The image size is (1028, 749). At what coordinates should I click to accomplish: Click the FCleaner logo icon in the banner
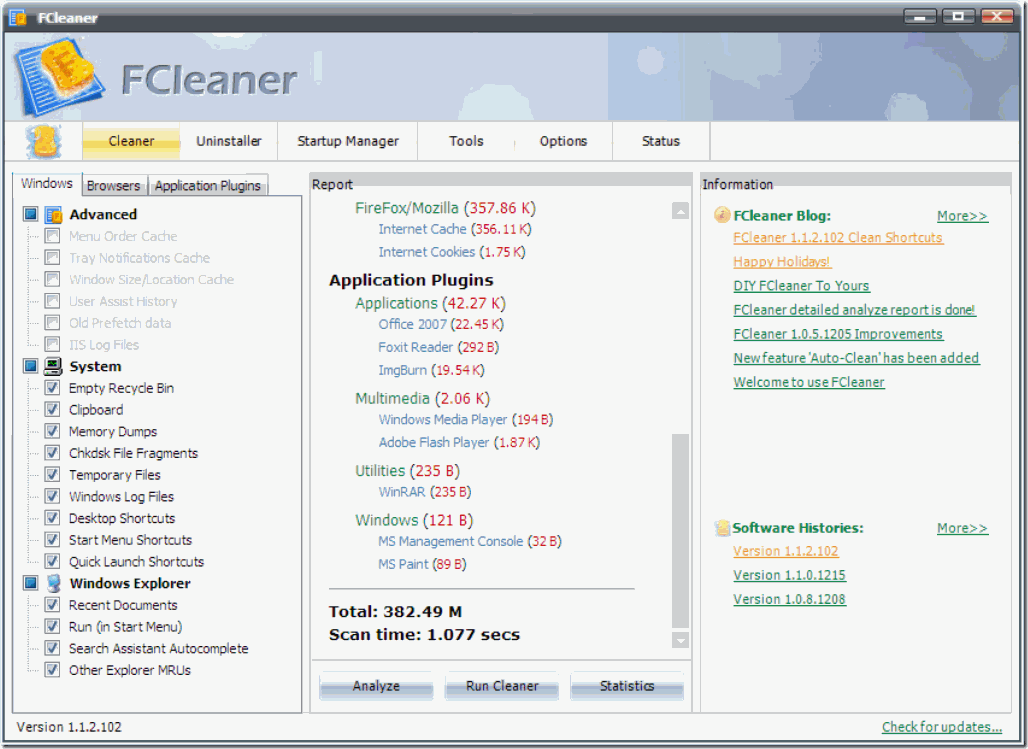(59, 77)
